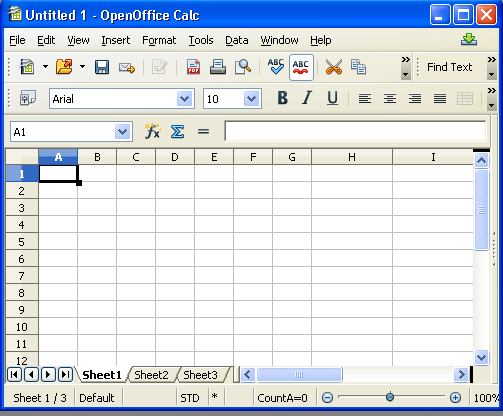Align cell contents left

pyautogui.click(x=365, y=99)
